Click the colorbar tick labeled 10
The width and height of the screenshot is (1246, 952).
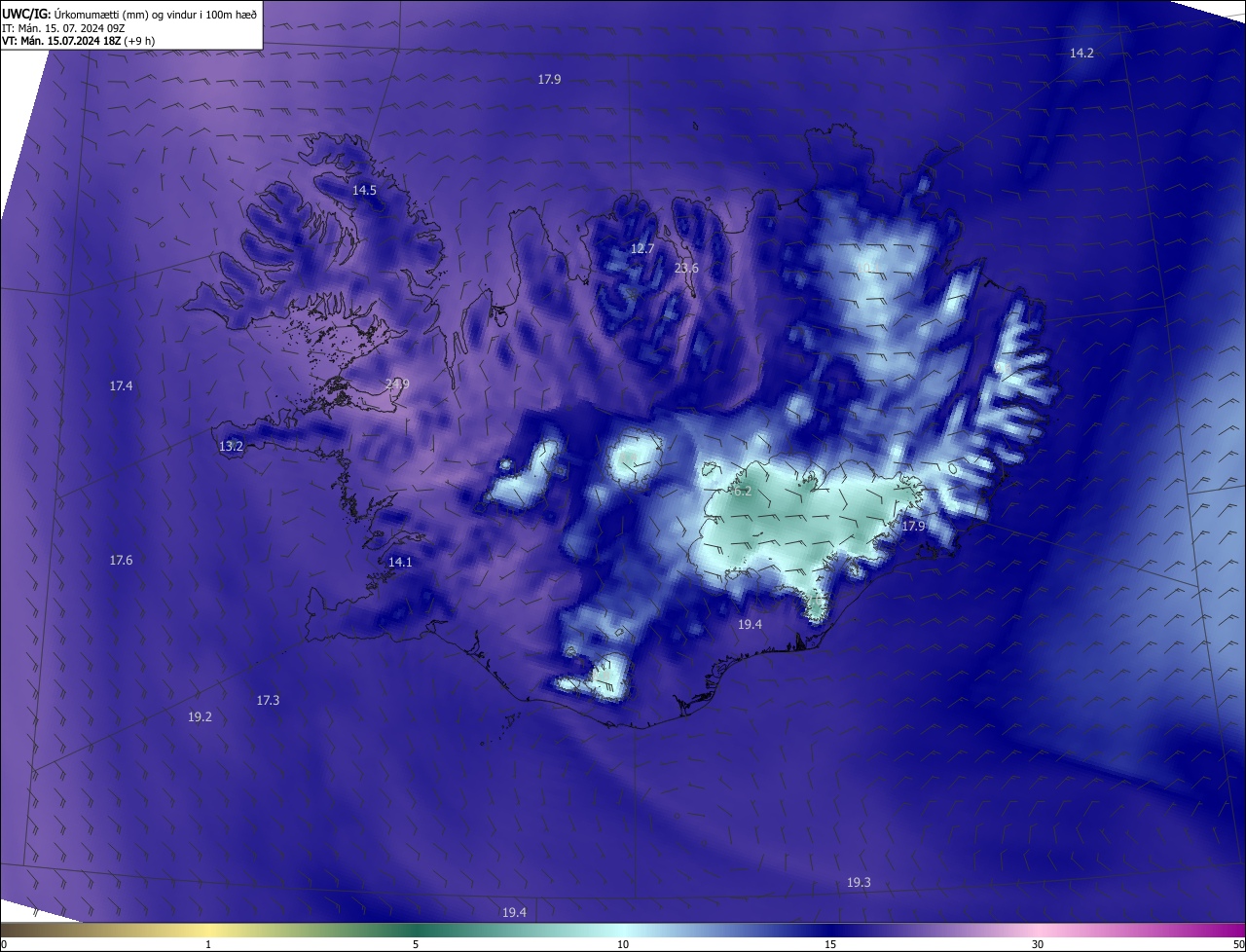click(x=623, y=944)
